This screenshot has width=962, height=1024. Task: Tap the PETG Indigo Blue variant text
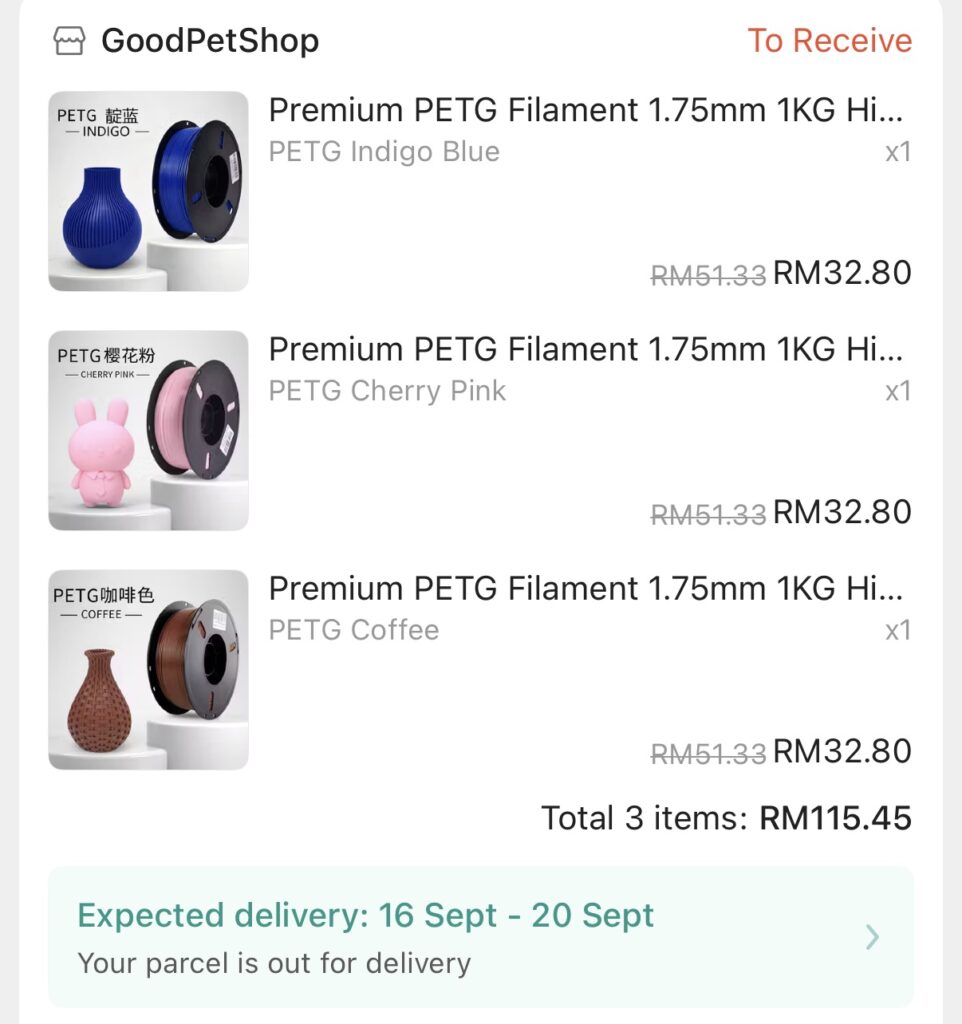384,152
